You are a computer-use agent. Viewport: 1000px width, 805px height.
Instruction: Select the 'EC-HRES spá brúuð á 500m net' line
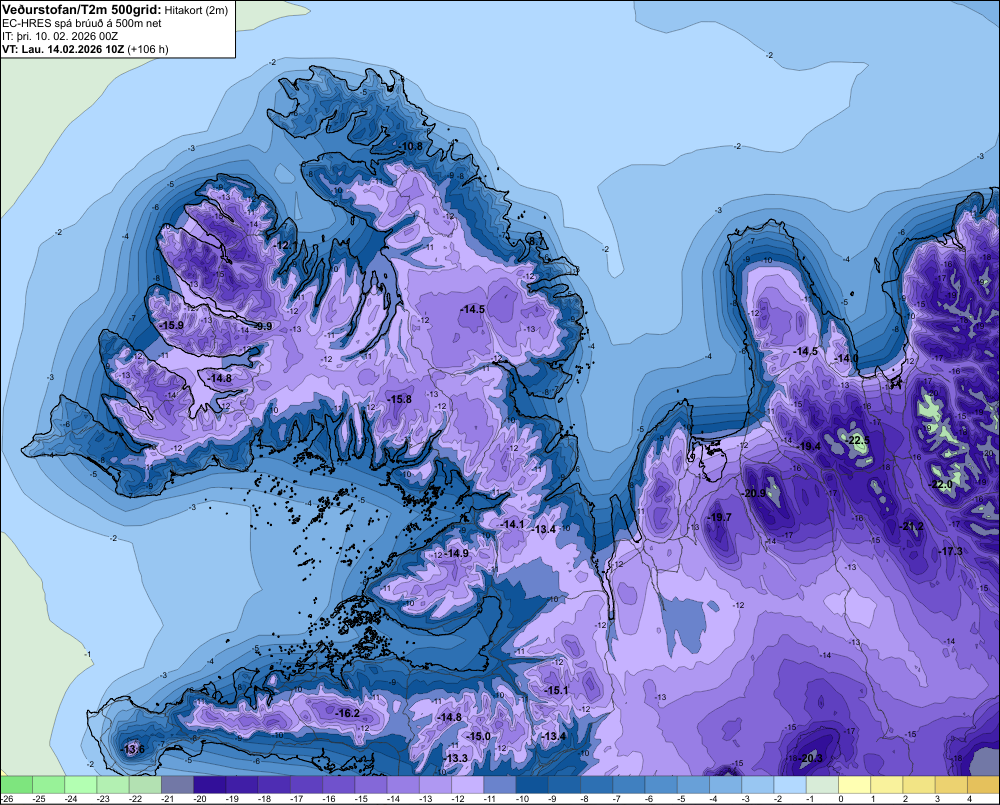(x=82, y=24)
